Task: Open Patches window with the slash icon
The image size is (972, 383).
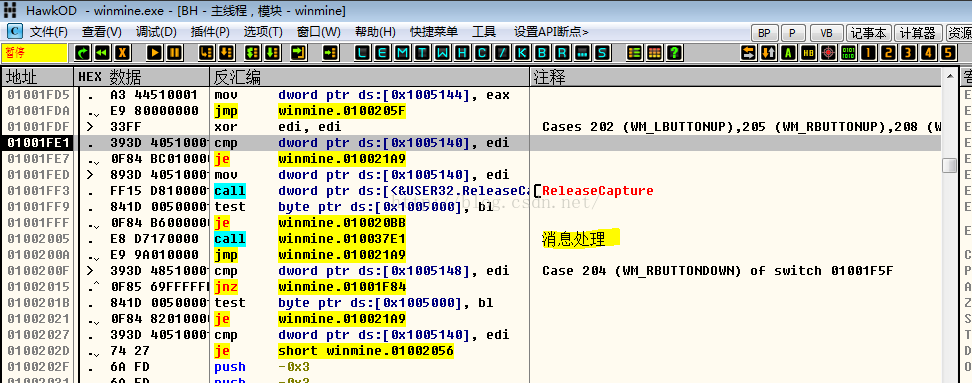Action: click(502, 53)
